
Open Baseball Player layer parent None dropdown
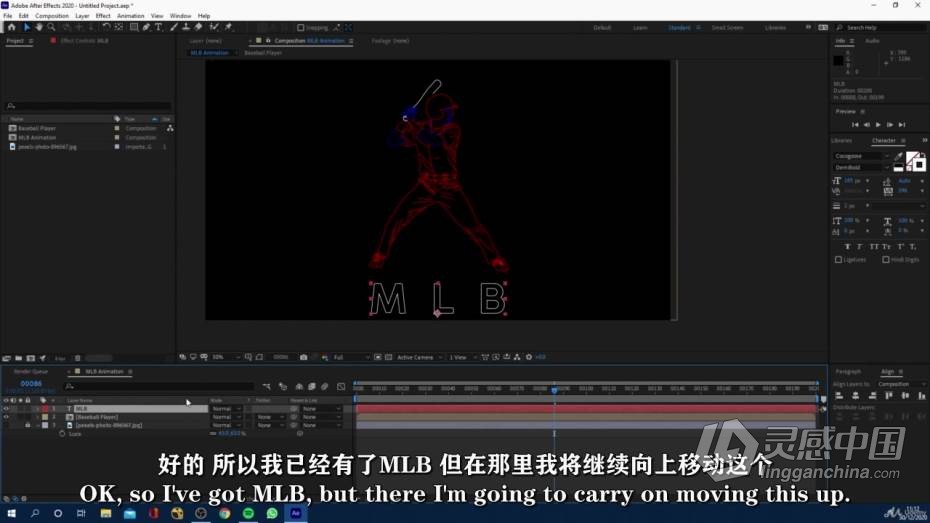321,417
